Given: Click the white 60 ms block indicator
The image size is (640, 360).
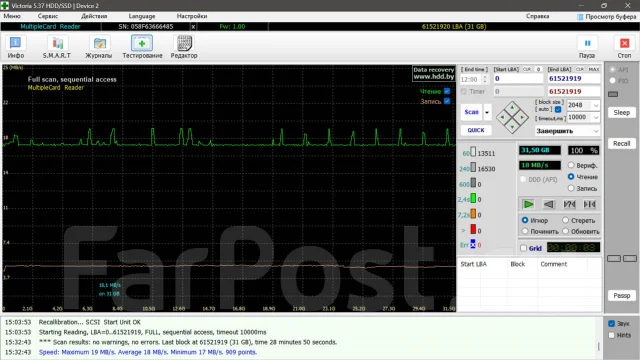Looking at the screenshot, I should (x=473, y=152).
